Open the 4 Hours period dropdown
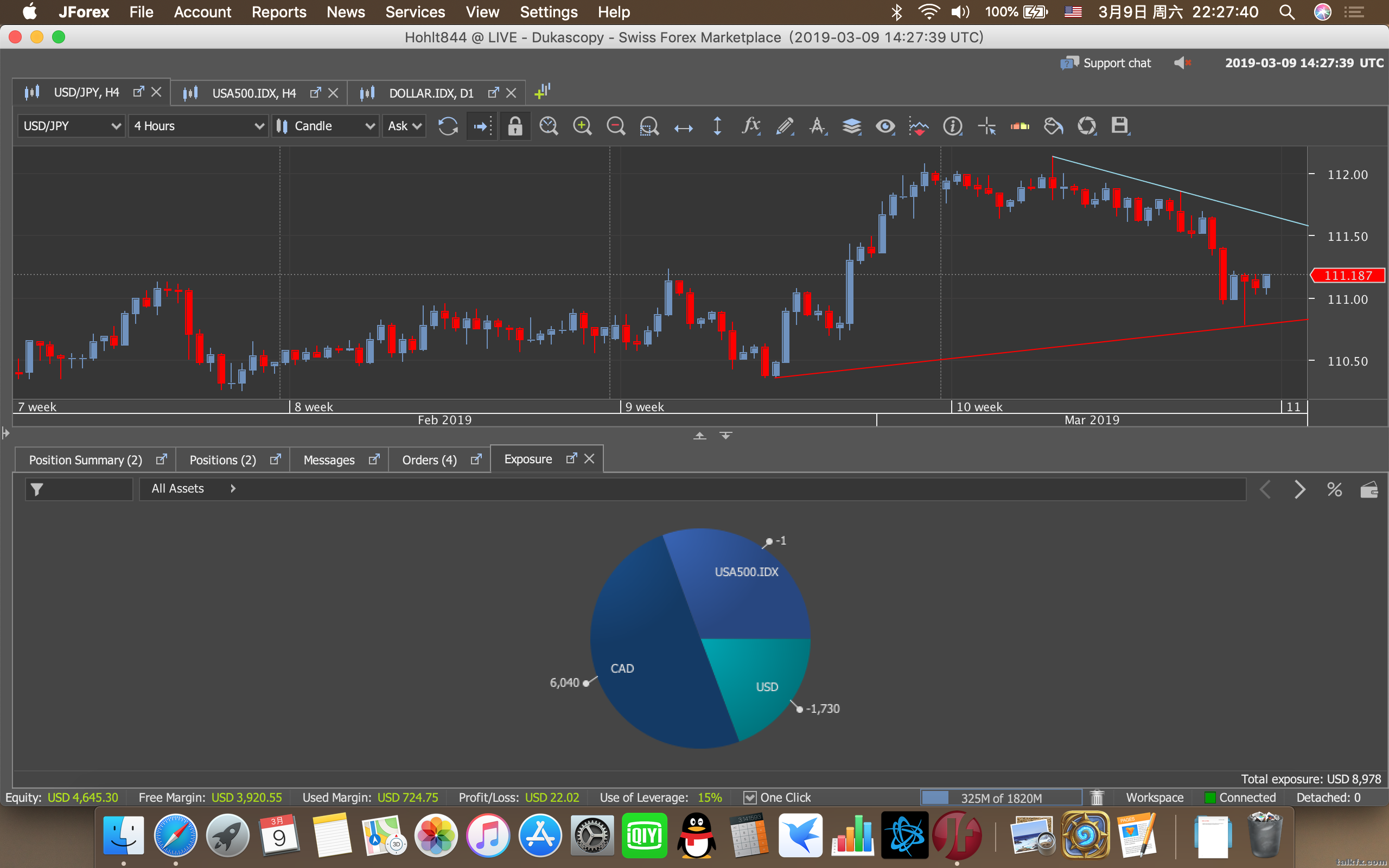 198,126
